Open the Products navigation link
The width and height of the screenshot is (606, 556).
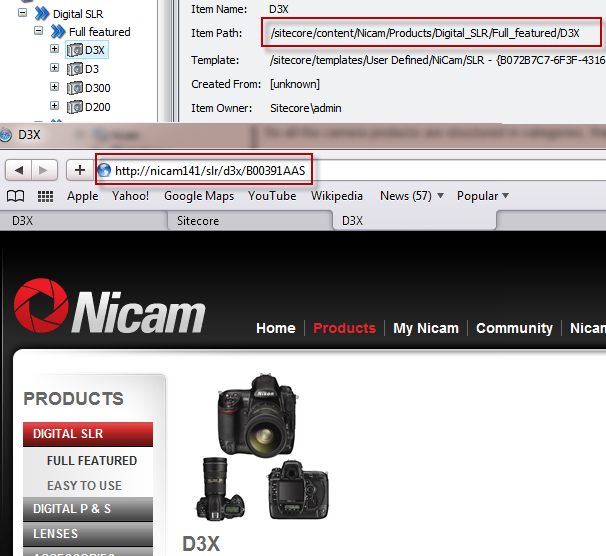coord(344,328)
